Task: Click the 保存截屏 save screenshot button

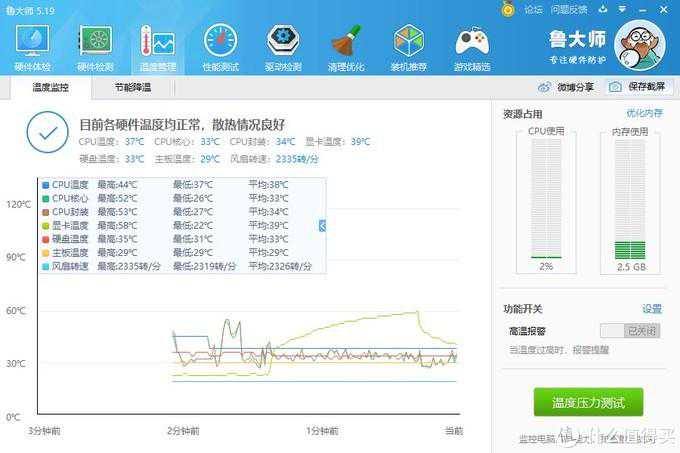Action: [x=638, y=87]
